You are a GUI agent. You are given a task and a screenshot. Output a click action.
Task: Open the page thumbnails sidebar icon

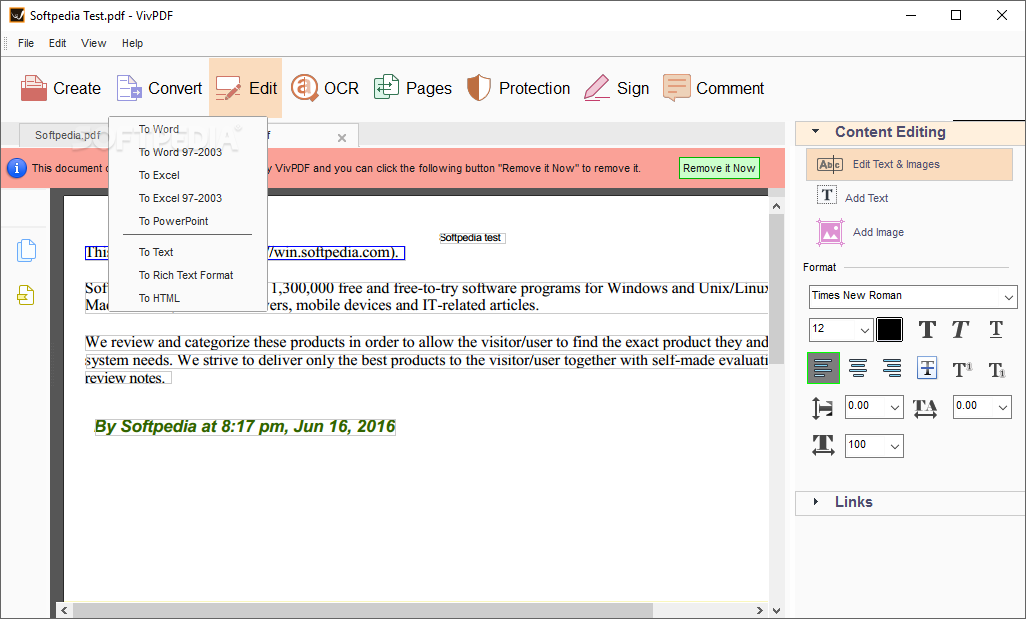[x=26, y=251]
